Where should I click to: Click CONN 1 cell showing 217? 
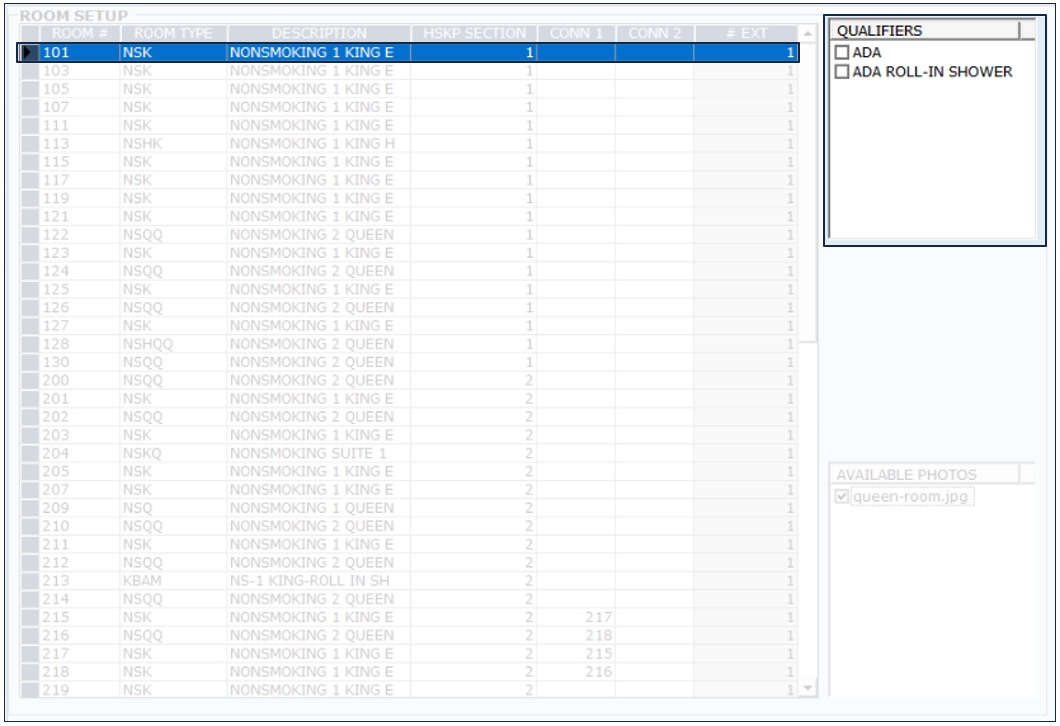[576, 617]
